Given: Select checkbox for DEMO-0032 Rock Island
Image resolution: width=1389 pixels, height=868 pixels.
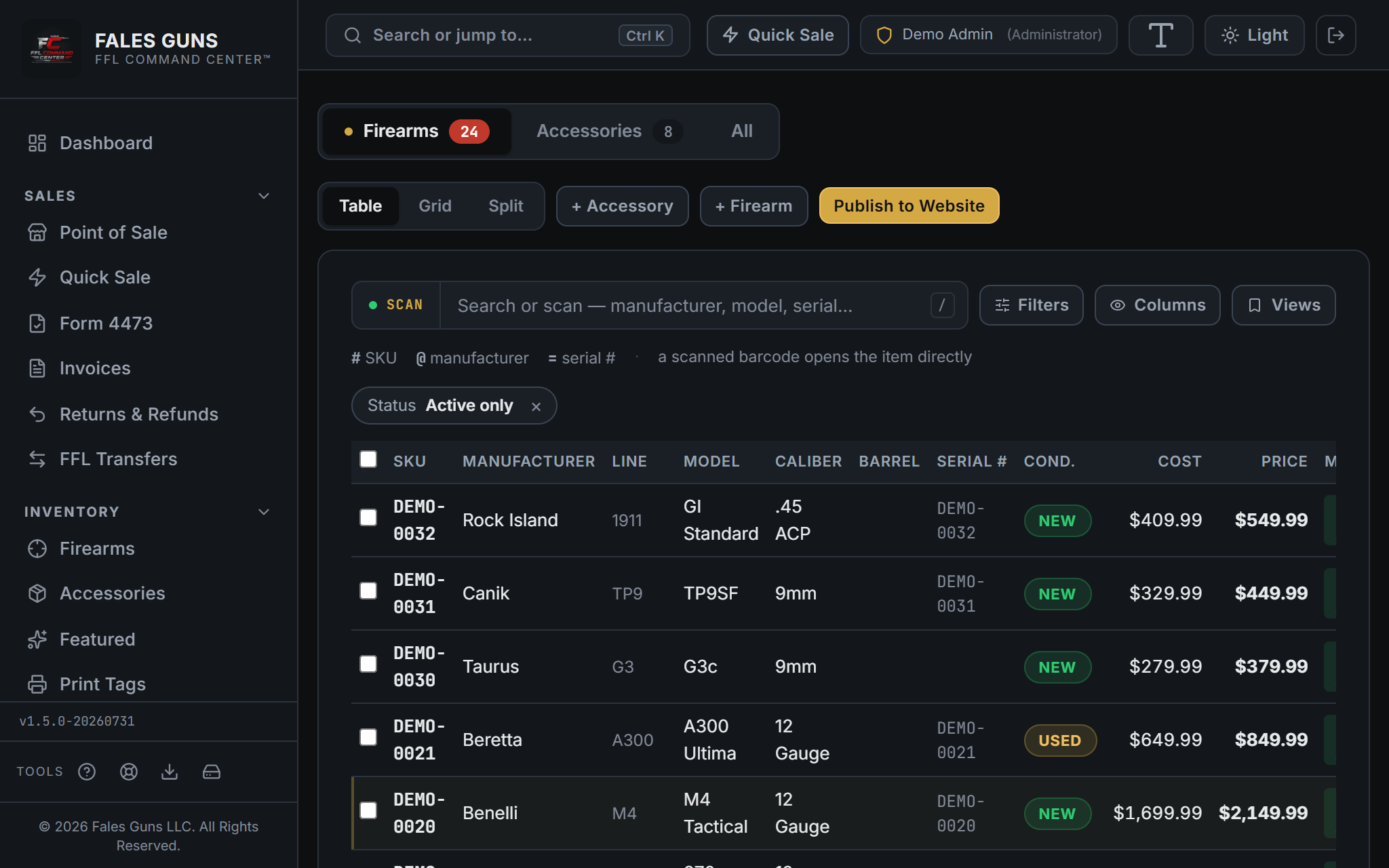Looking at the screenshot, I should (x=368, y=517).
